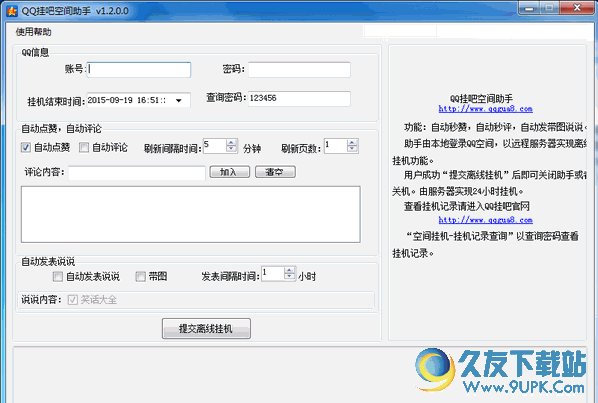The height and width of the screenshot is (403, 598).
Task: Focus the 账号 input field
Action: click(139, 70)
